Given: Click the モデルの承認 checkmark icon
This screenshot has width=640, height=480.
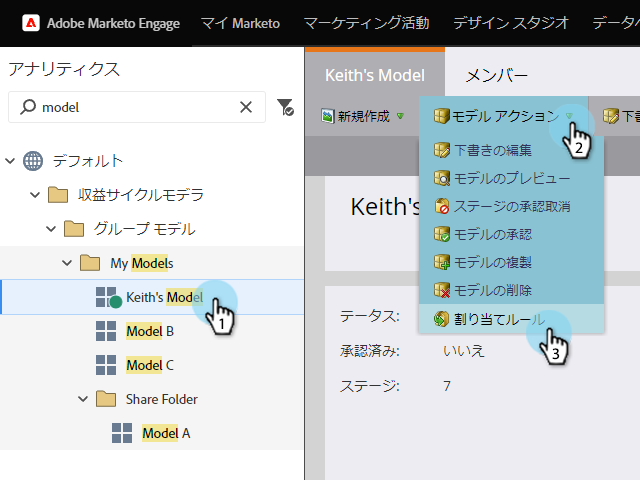Looking at the screenshot, I should tap(442, 234).
